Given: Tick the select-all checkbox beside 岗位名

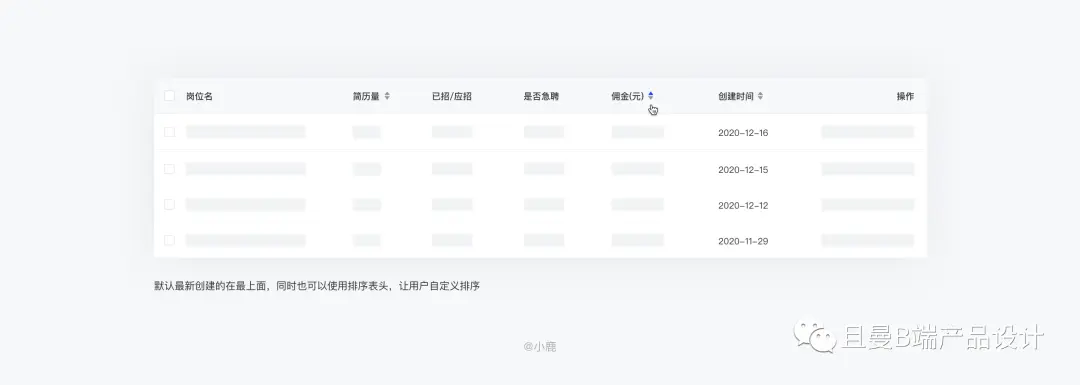Looking at the screenshot, I should (x=169, y=96).
